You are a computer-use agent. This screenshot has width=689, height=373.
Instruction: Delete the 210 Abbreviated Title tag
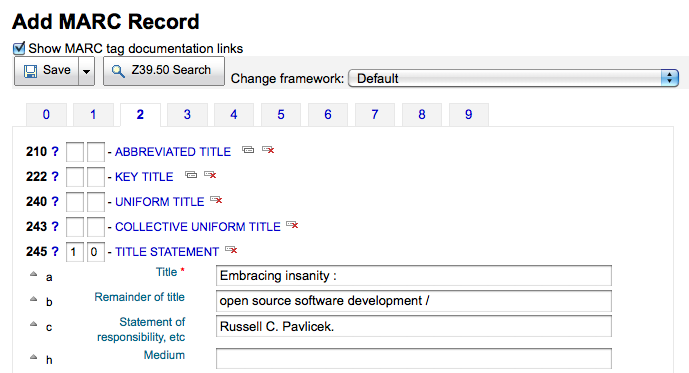pyautogui.click(x=268, y=150)
